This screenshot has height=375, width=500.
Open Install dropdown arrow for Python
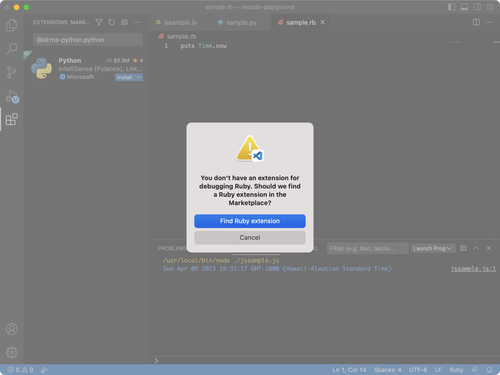139,77
